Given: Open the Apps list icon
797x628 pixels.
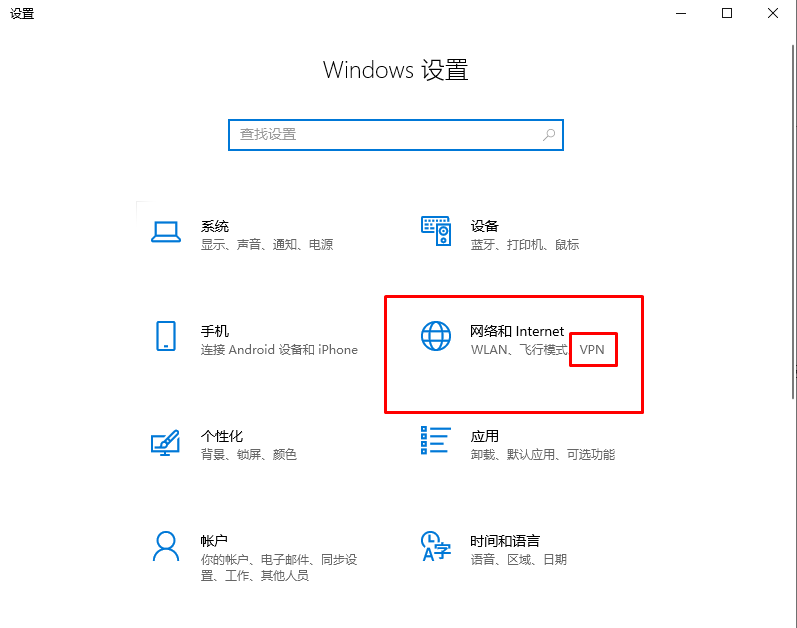Looking at the screenshot, I should click(436, 441).
